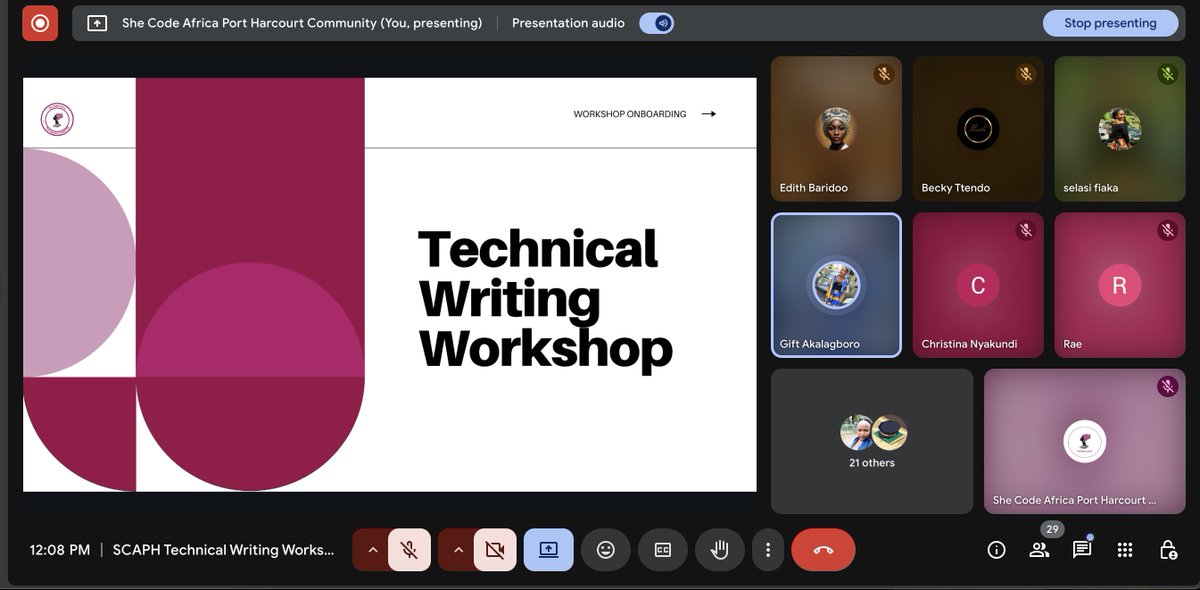Raise hand using the hand icon
The width and height of the screenshot is (1200, 590).
point(719,550)
